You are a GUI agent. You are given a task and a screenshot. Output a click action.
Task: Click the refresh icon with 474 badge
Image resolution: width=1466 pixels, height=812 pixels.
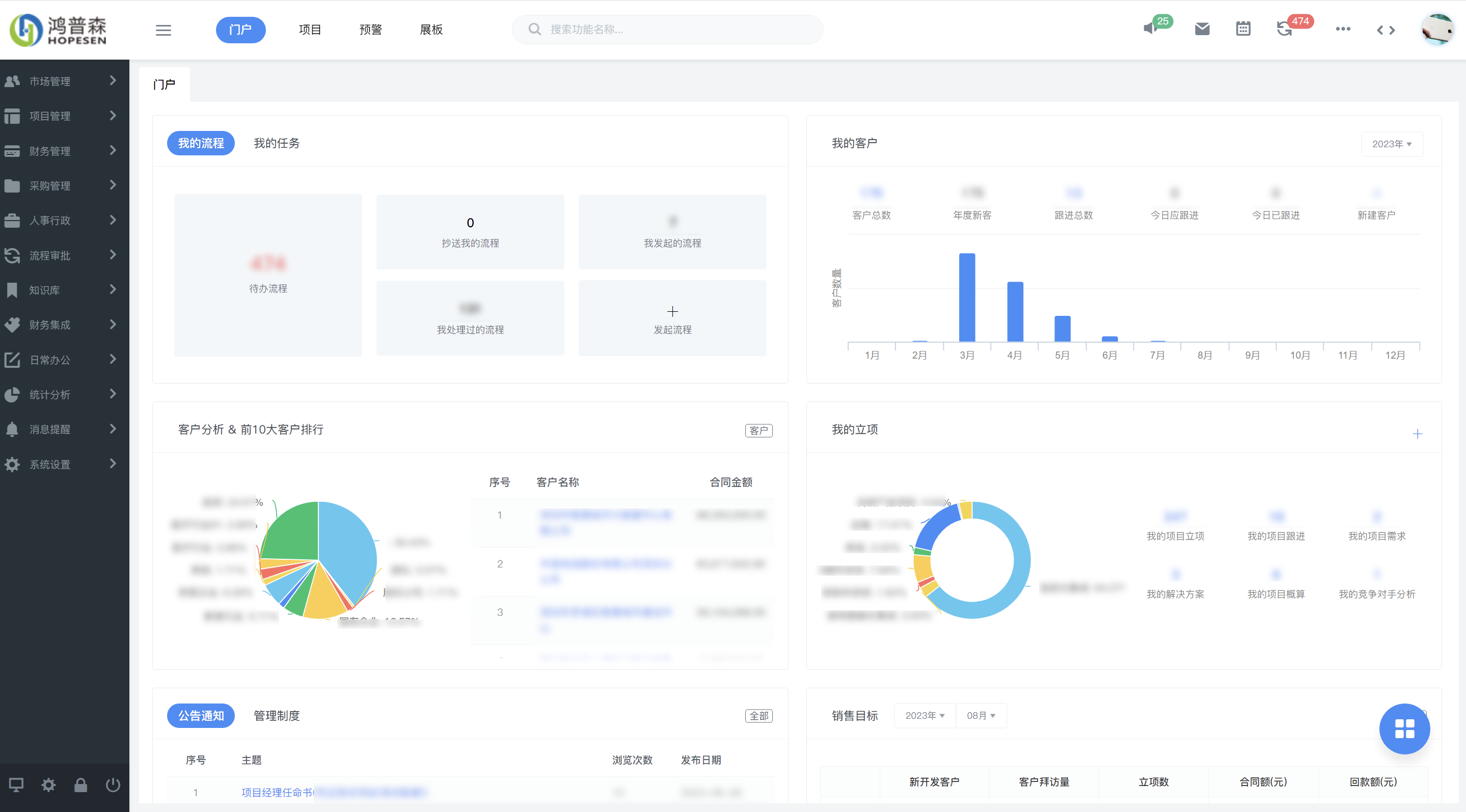(x=1285, y=29)
